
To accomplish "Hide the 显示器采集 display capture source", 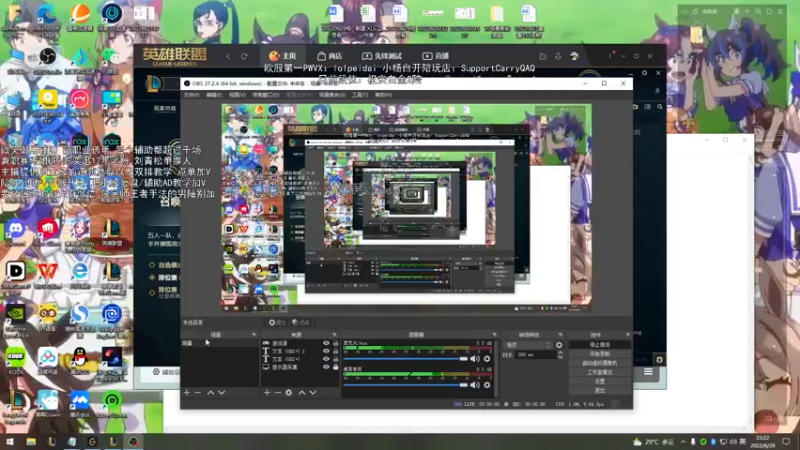I will pos(326,367).
